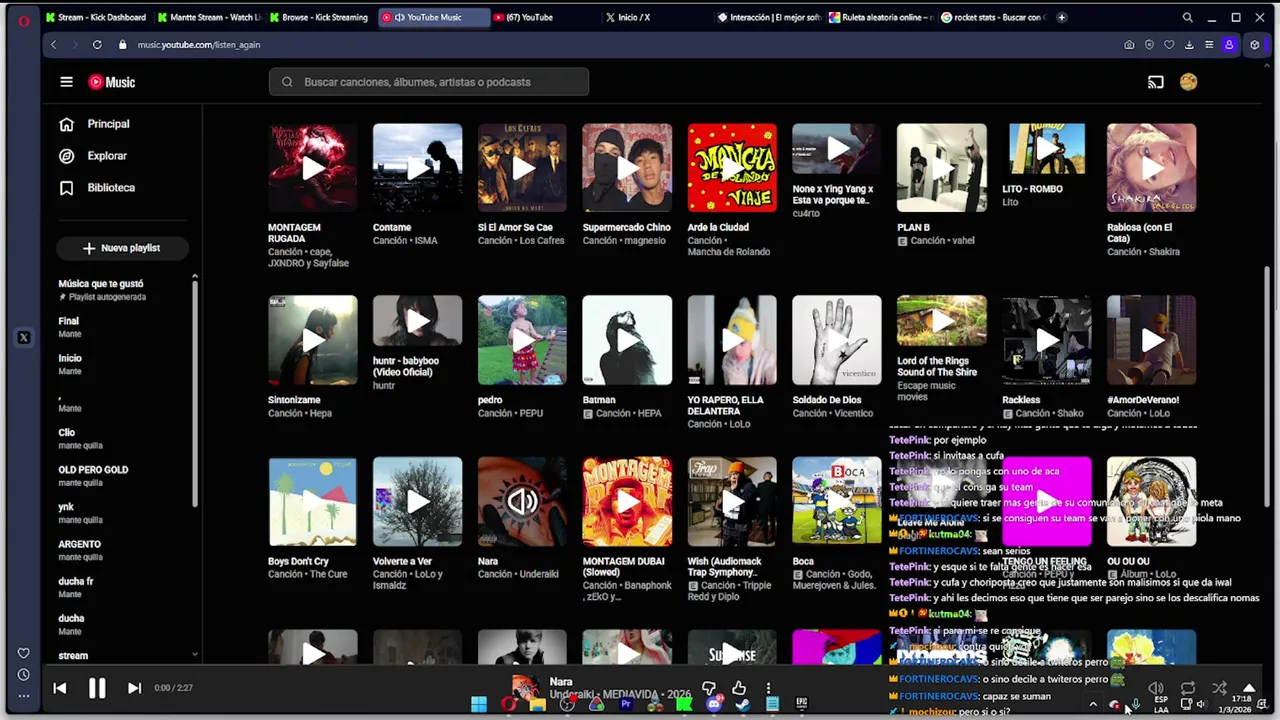
Task: Open more actions menu in player bar
Action: tap(768, 688)
